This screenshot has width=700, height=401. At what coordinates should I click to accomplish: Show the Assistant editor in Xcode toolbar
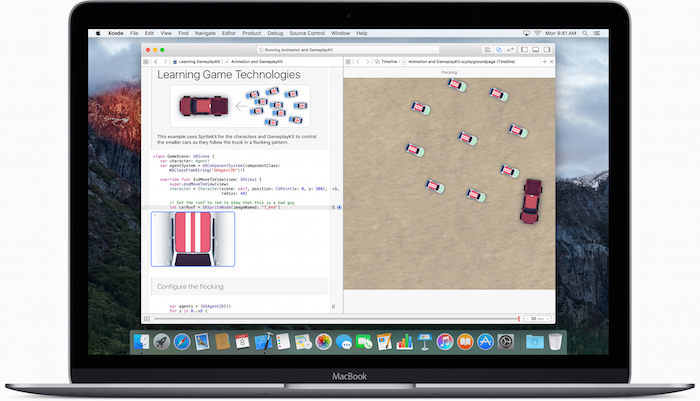pyautogui.click(x=499, y=50)
